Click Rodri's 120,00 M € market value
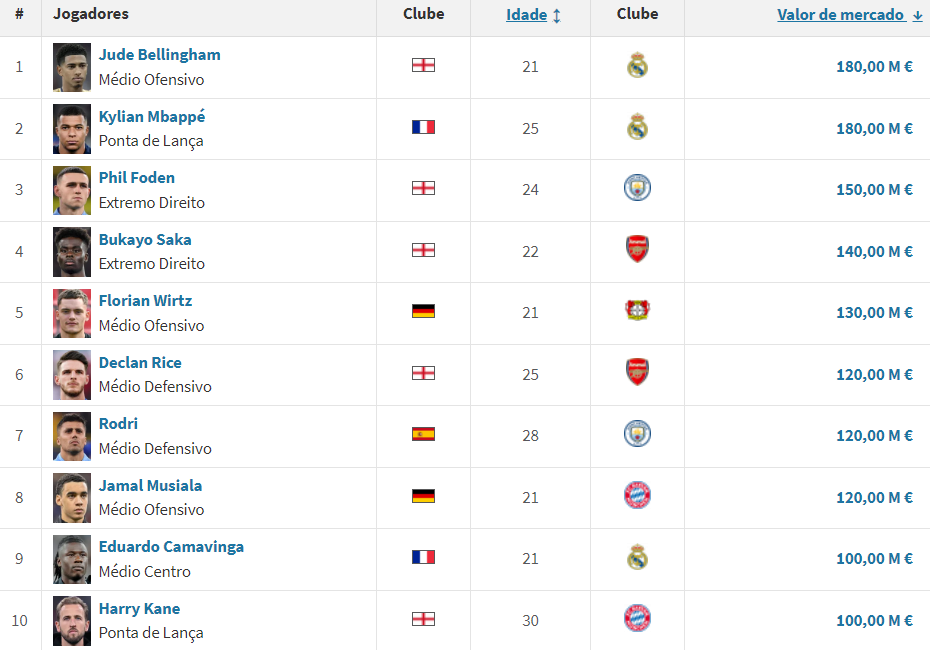 (x=874, y=436)
